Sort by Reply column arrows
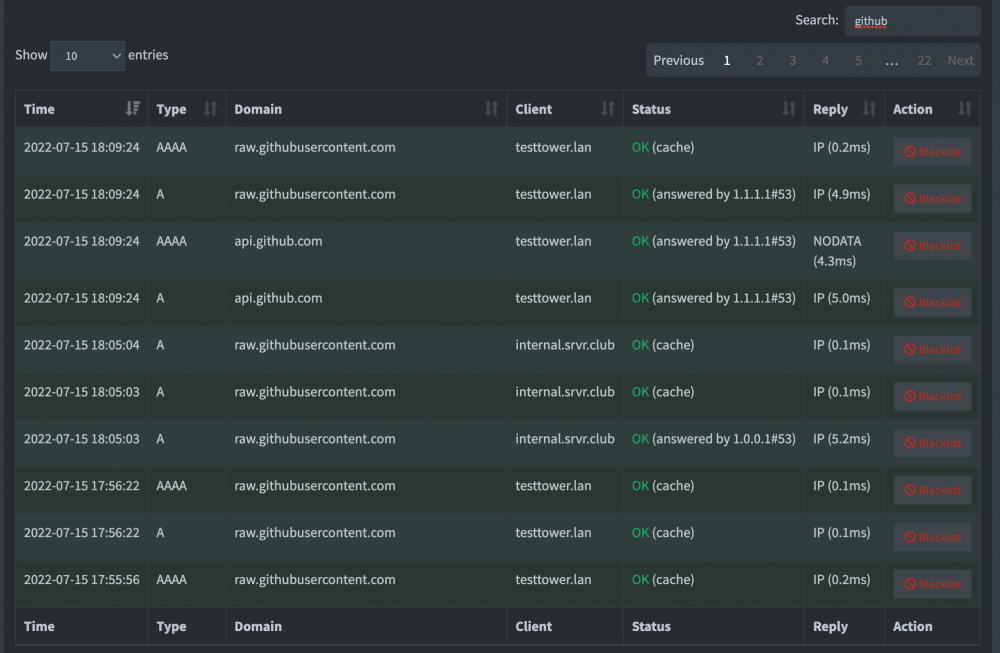 (x=869, y=108)
